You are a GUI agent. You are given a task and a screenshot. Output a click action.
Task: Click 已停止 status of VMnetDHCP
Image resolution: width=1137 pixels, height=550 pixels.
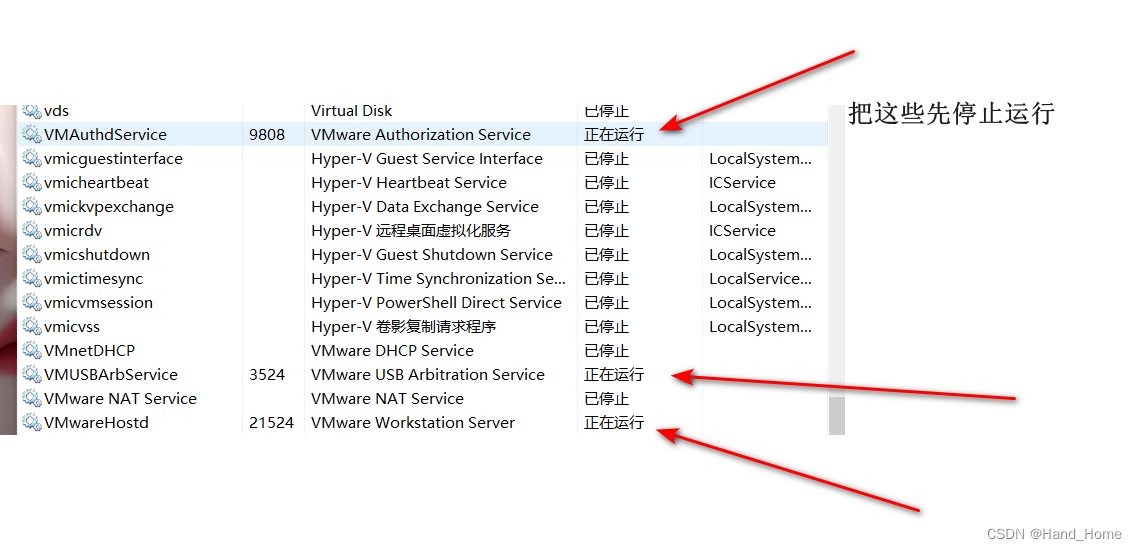(x=606, y=350)
